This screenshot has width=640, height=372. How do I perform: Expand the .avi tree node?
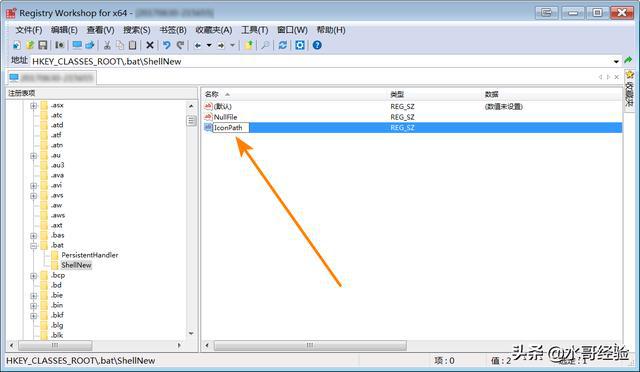(33, 186)
